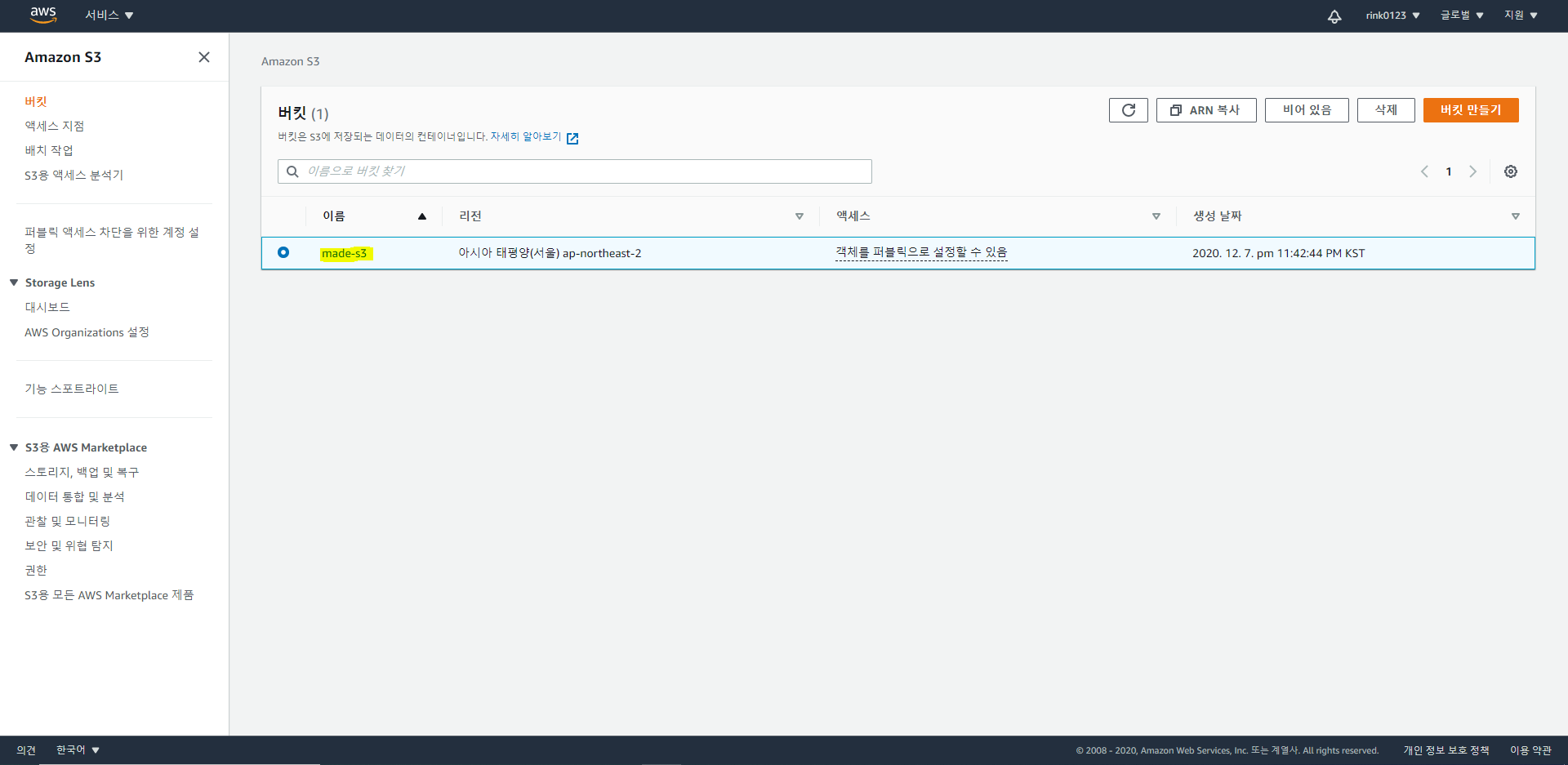Viewport: 1568px width, 765px height.
Task: Select the made-s3 bucket radio button
Action: click(283, 252)
